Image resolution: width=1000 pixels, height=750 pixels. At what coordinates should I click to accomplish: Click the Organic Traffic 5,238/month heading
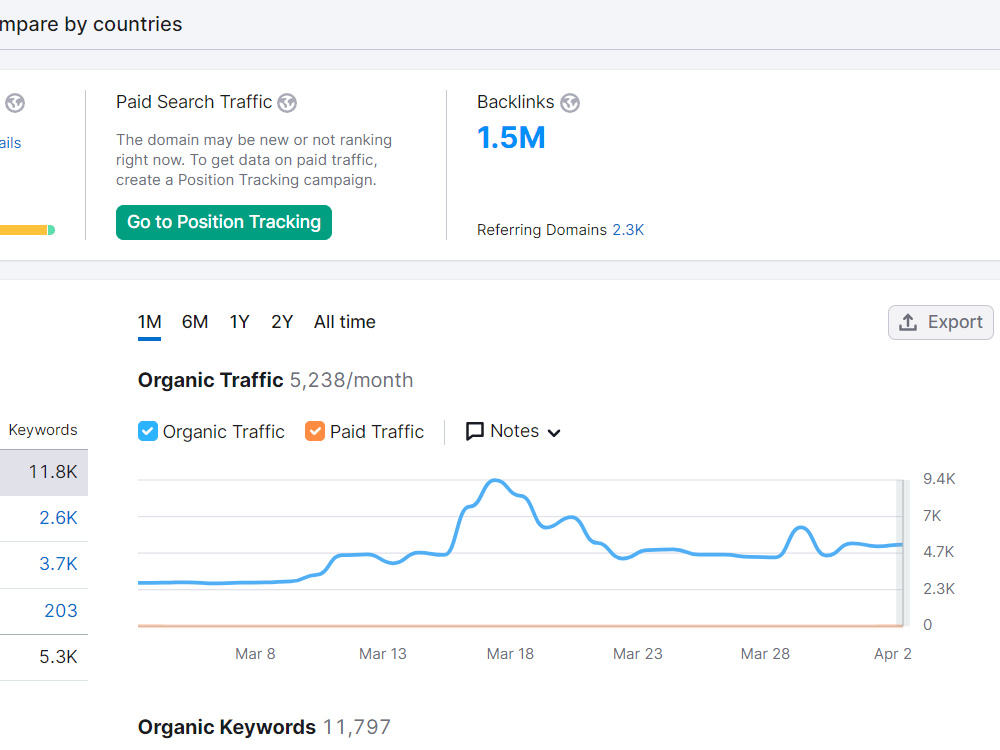click(276, 380)
